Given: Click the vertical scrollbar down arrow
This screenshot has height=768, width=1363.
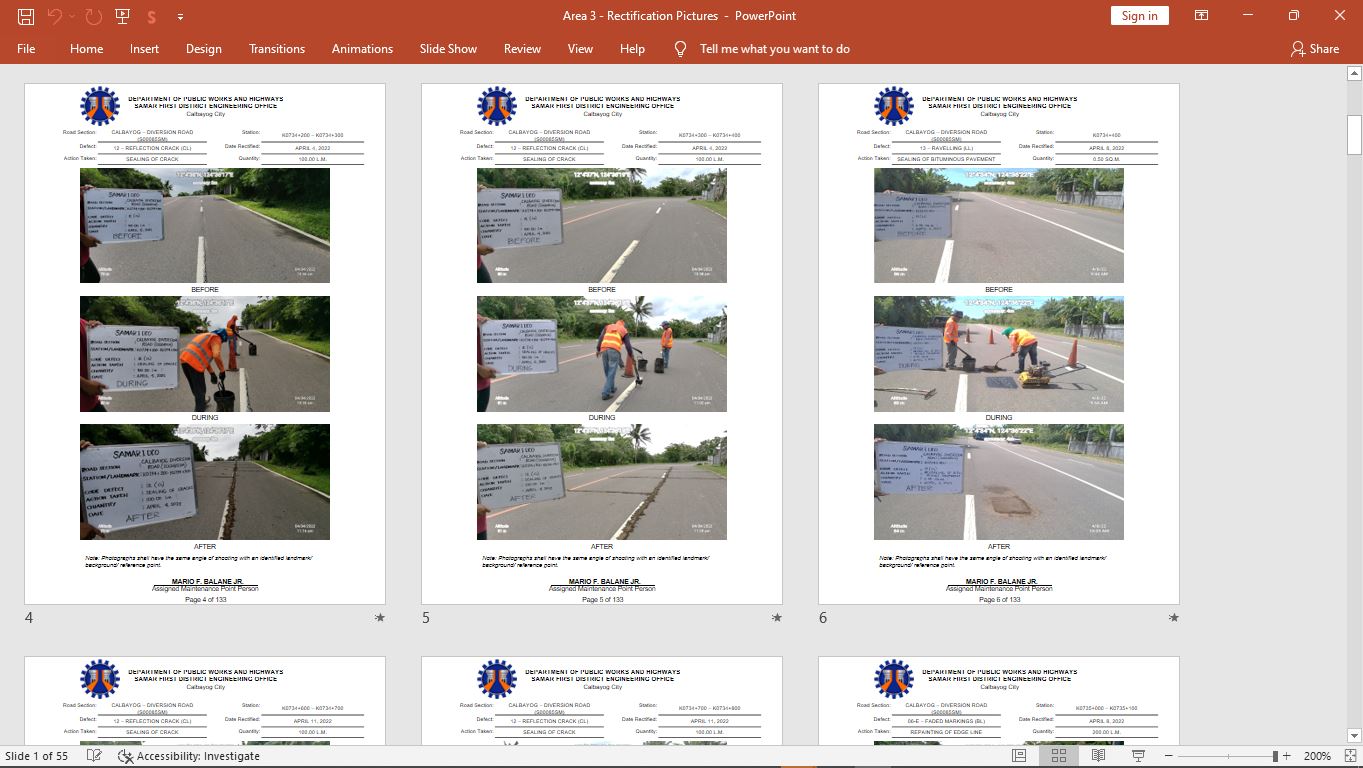Looking at the screenshot, I should coord(1355,737).
